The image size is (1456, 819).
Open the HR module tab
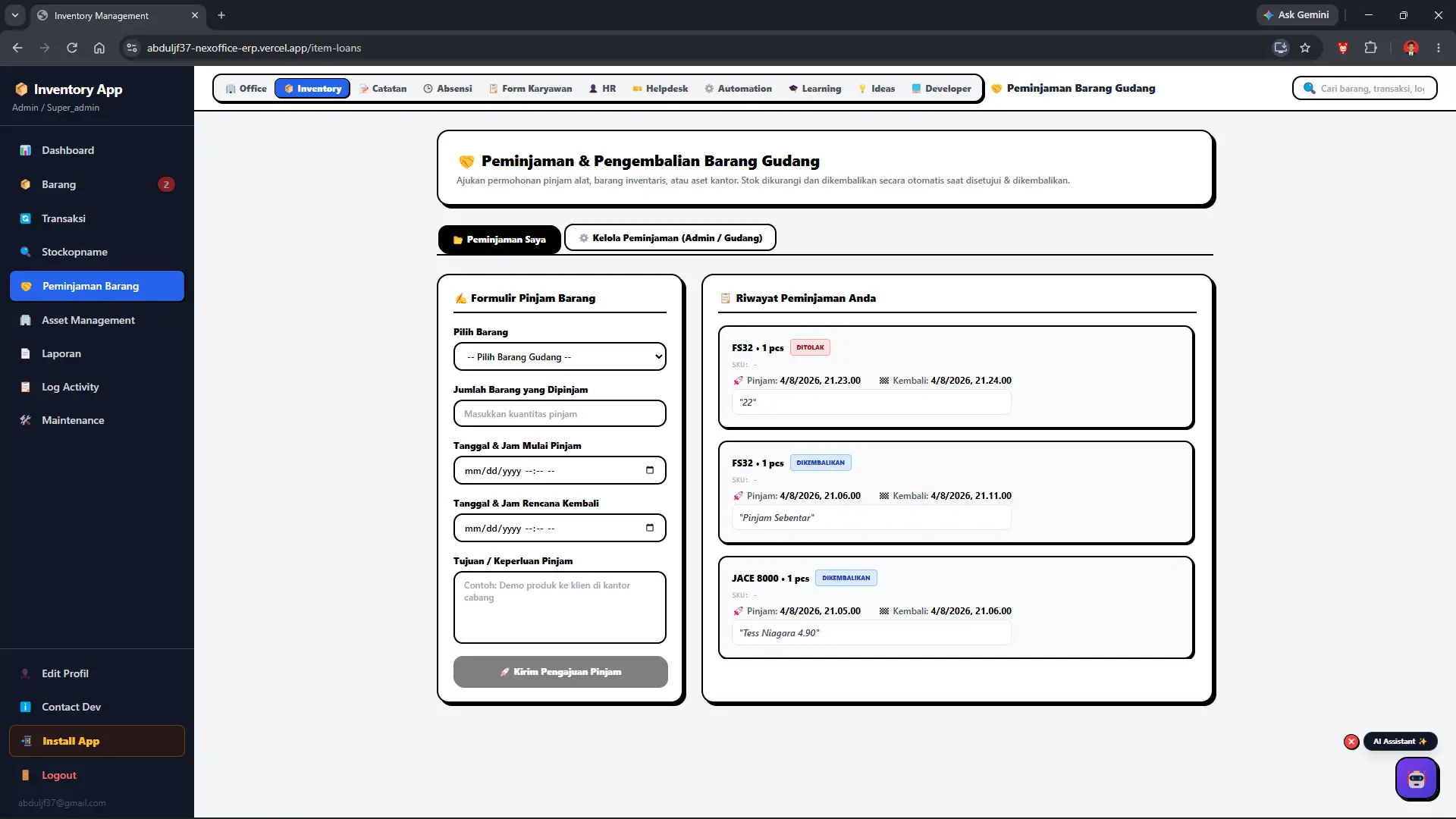pos(602,89)
